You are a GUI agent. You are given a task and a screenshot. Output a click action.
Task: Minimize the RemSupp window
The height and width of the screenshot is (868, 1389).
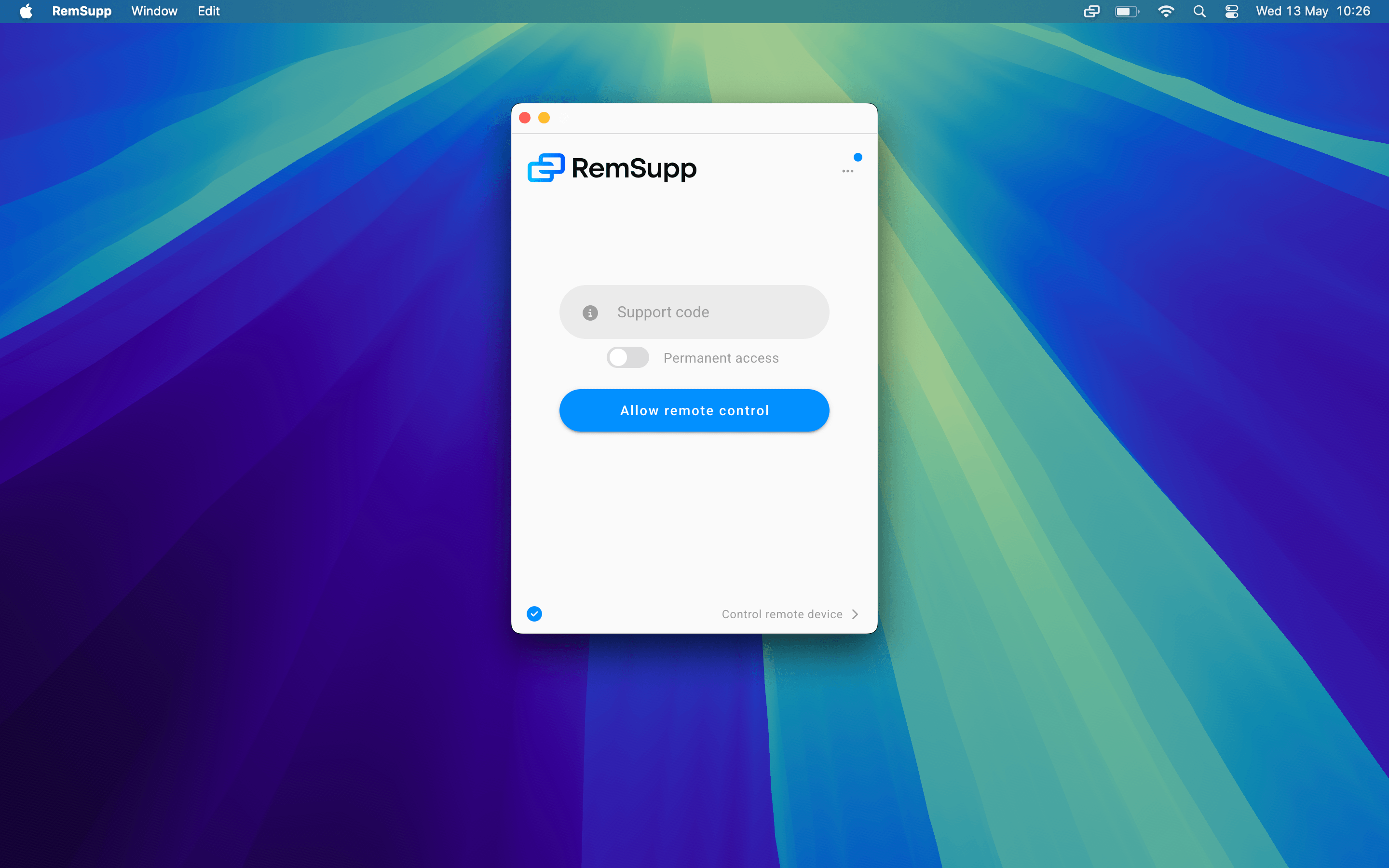[544, 118]
